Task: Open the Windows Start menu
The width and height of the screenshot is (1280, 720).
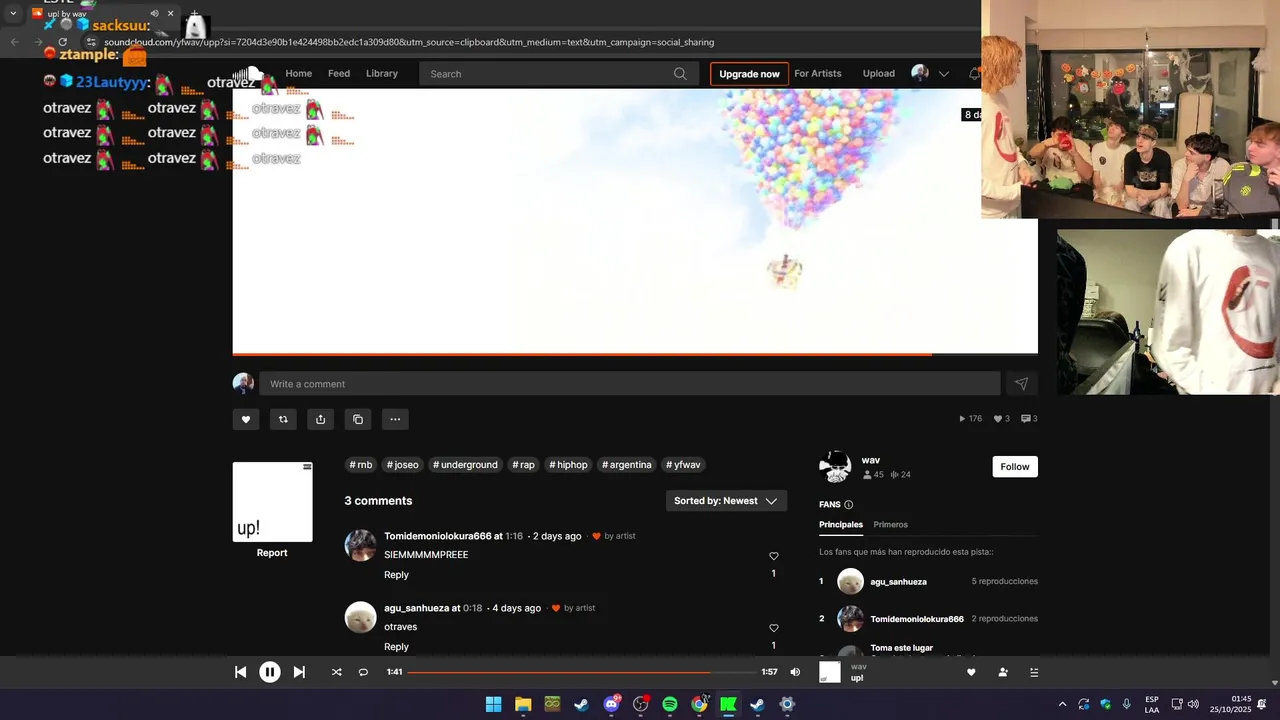Action: point(493,704)
